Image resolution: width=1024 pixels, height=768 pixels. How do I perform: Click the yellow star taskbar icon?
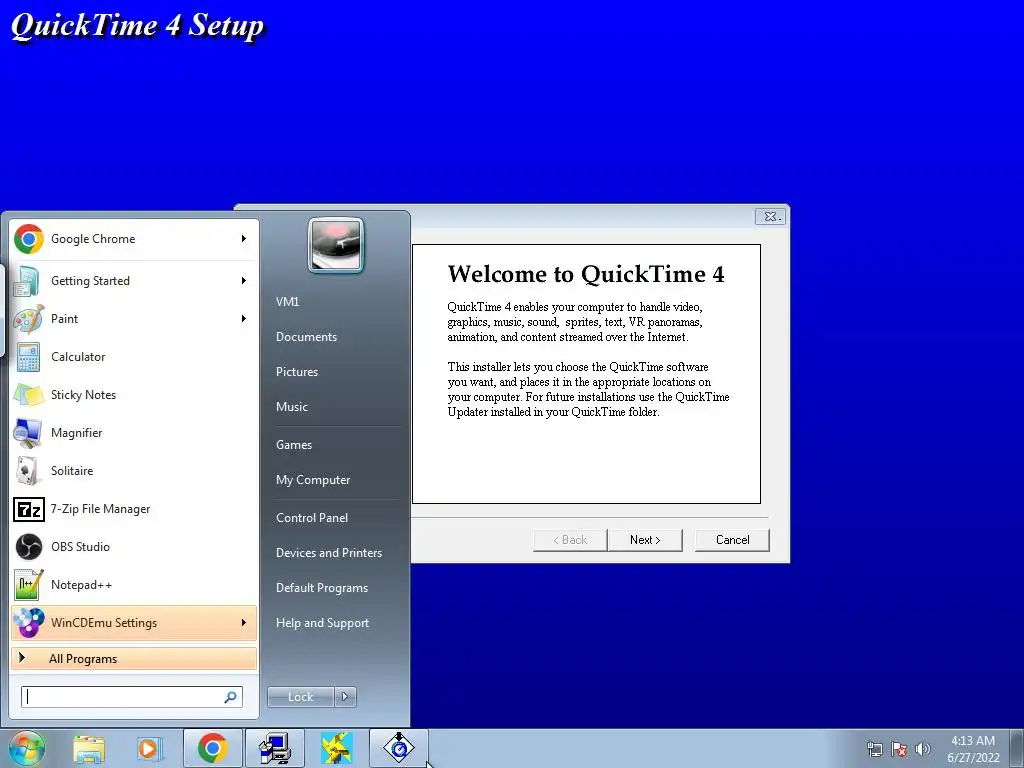click(336, 748)
